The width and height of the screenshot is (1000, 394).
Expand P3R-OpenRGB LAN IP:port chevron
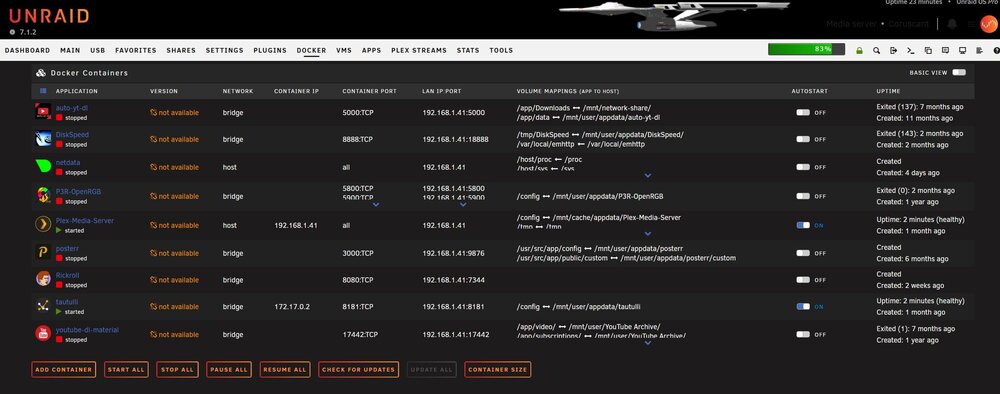click(x=463, y=205)
